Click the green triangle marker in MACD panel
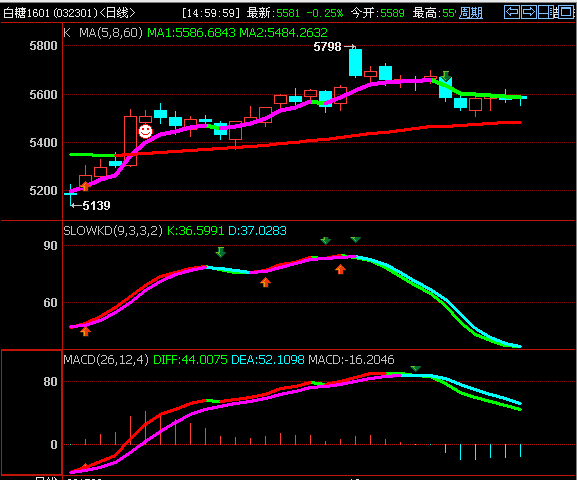Viewport: 577px width, 480px height. (415, 368)
